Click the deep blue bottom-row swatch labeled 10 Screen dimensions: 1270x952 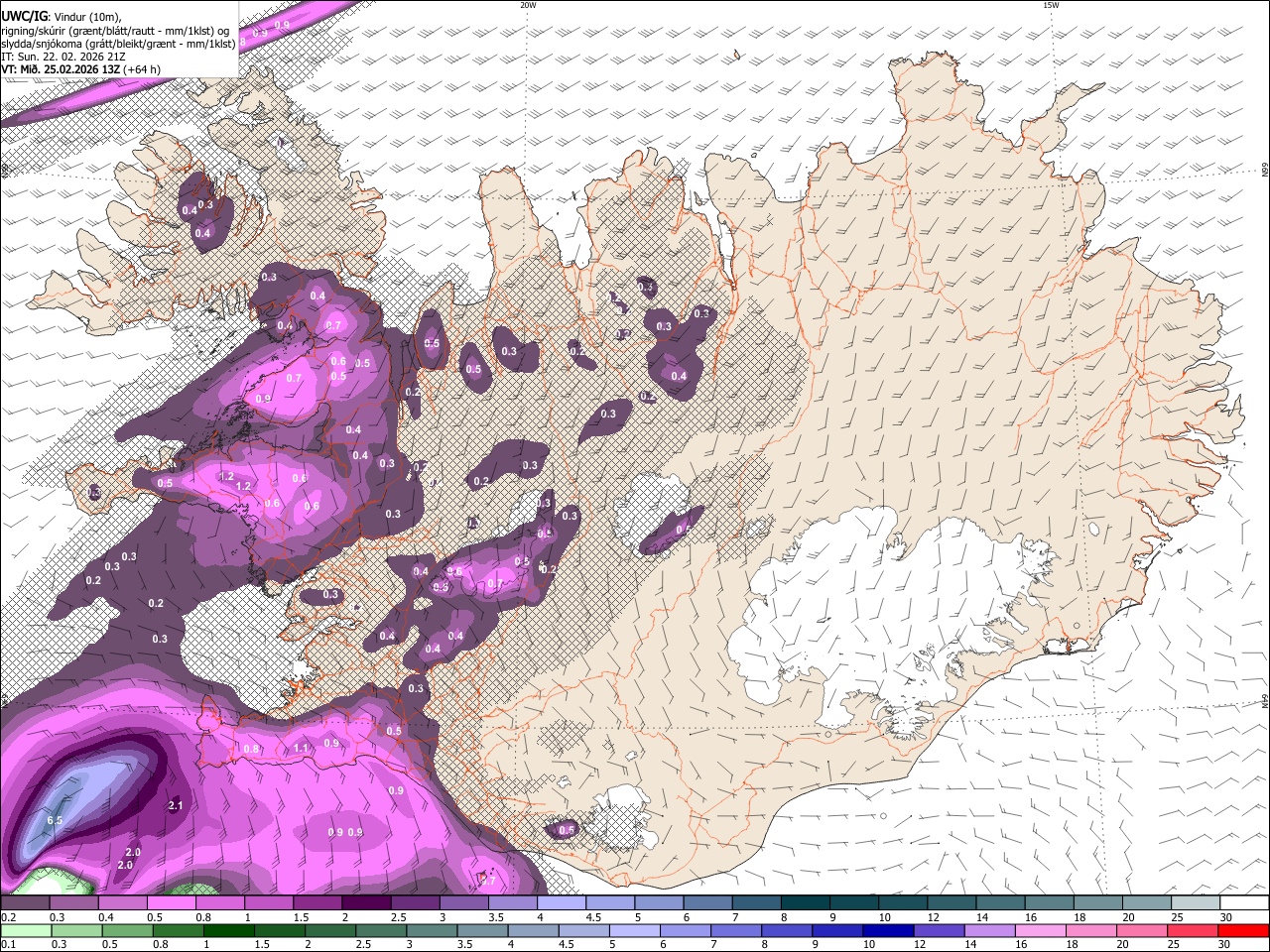(888, 930)
